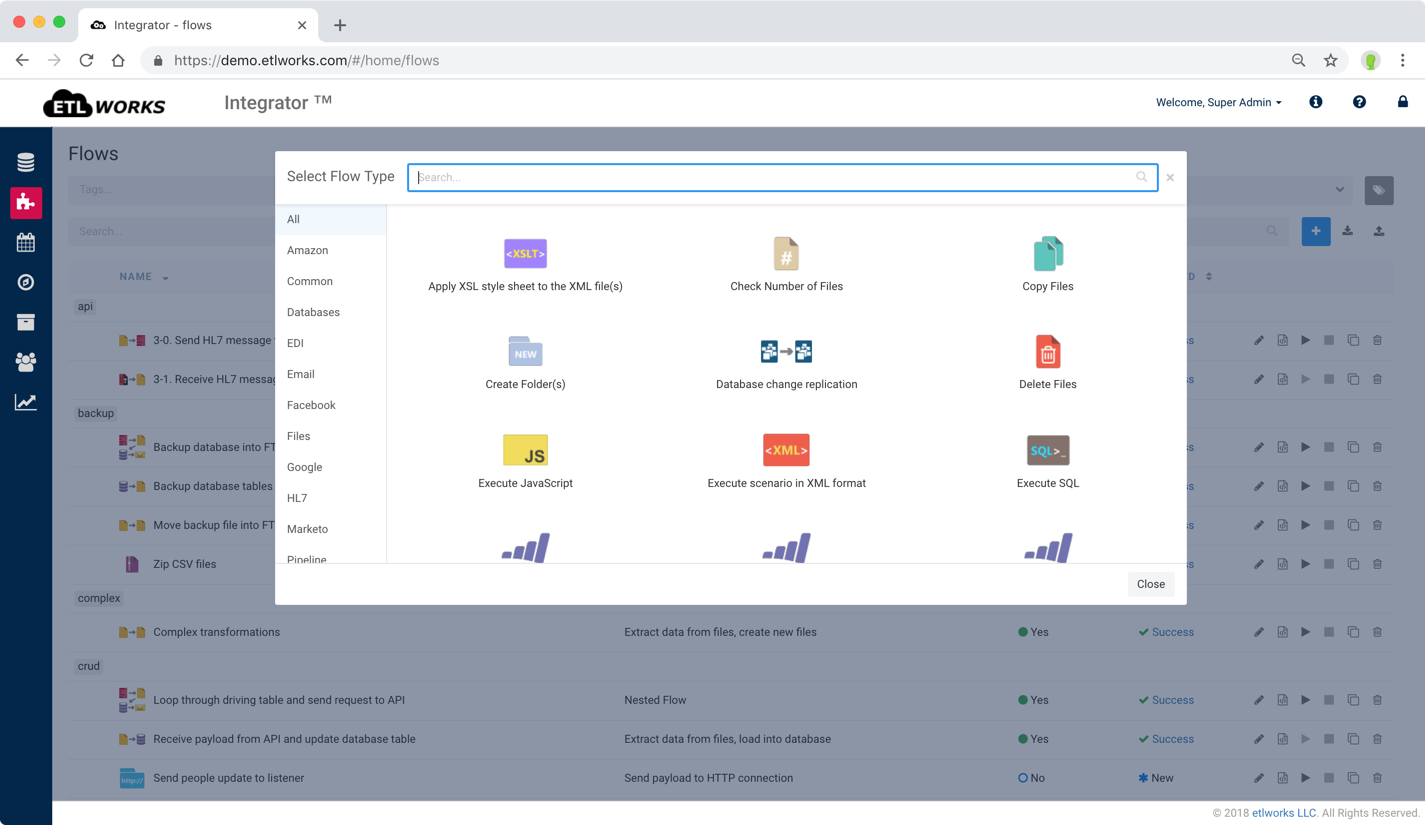Select the Apply XSL style sheet flow icon

tap(525, 254)
